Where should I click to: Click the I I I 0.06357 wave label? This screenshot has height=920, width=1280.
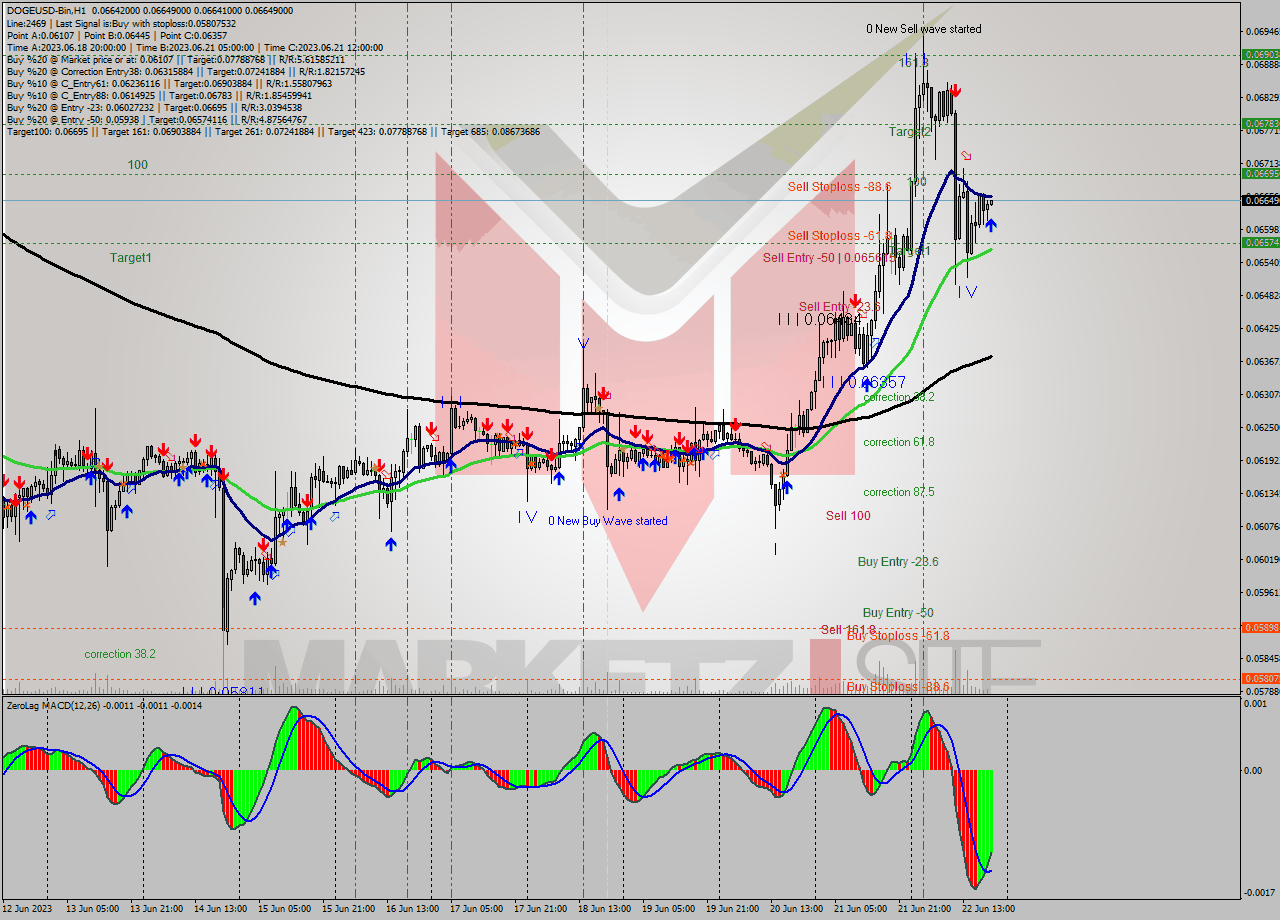[x=864, y=383]
